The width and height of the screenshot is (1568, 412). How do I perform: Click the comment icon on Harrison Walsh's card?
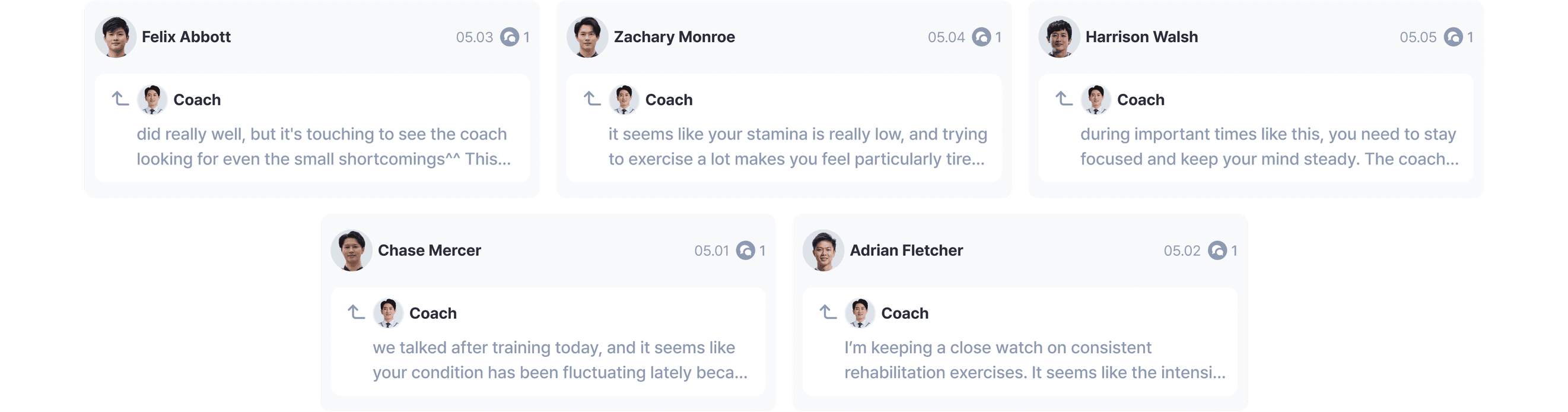(1453, 37)
